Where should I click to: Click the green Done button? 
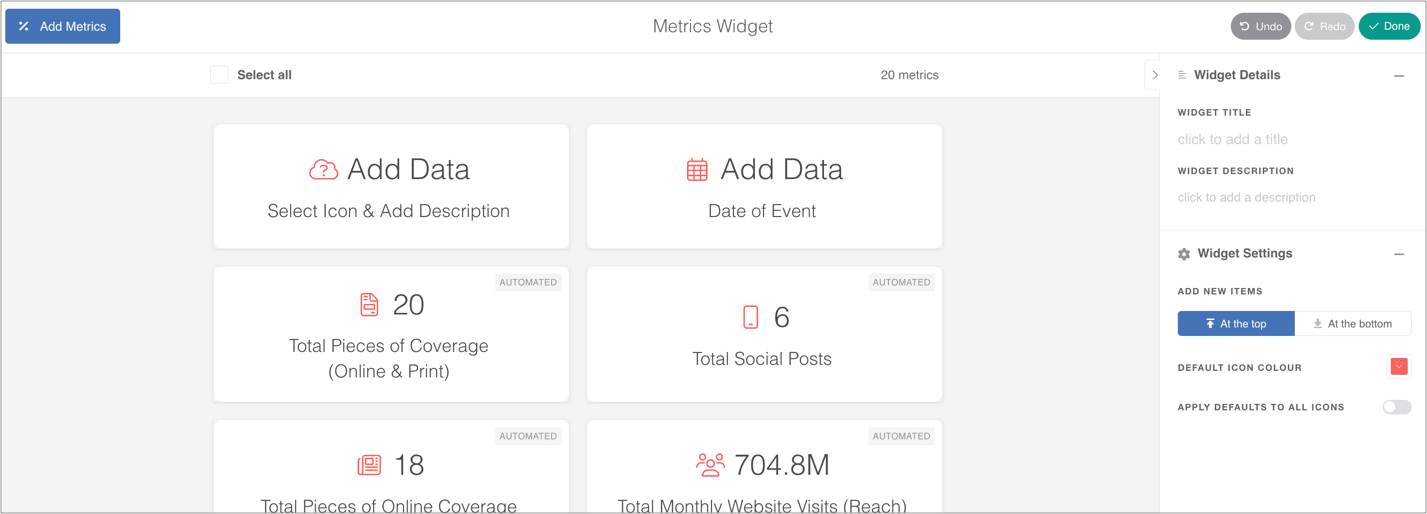(1389, 27)
